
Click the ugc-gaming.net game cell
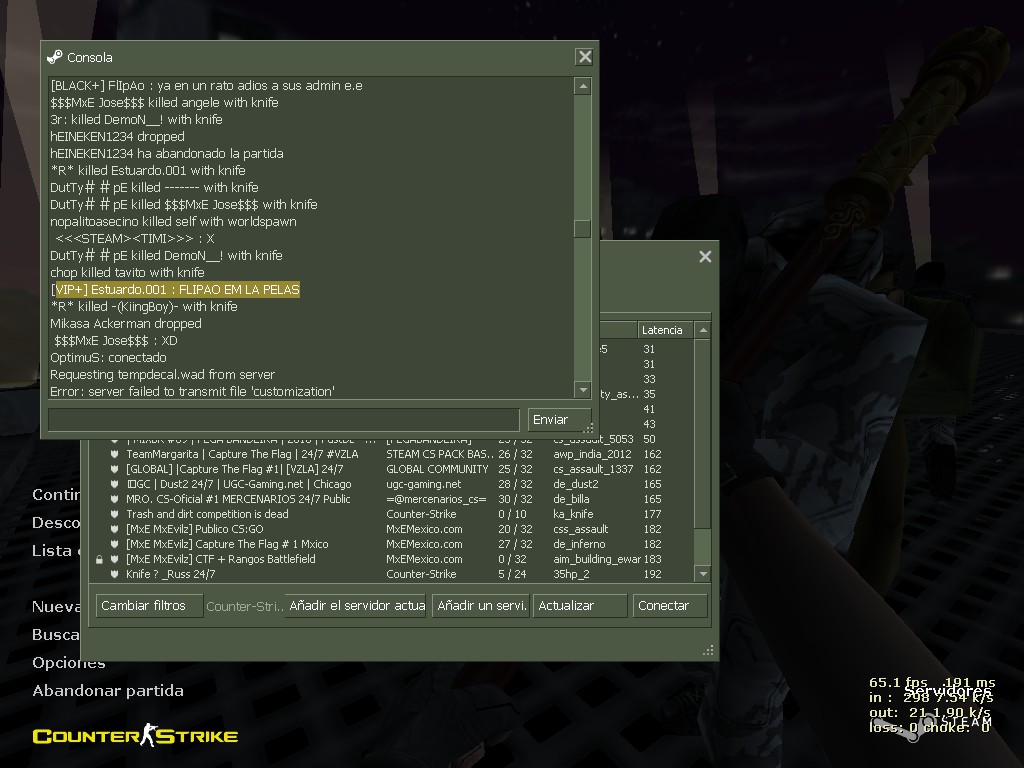tap(424, 484)
